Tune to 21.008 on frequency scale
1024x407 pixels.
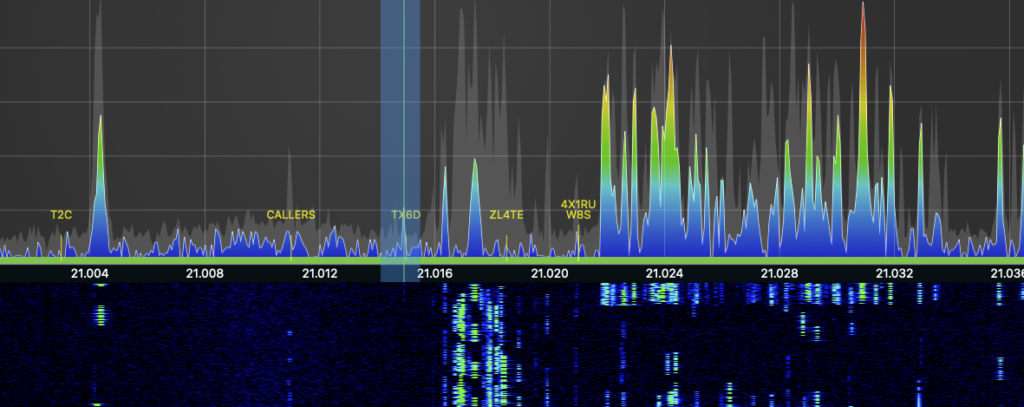(x=205, y=273)
